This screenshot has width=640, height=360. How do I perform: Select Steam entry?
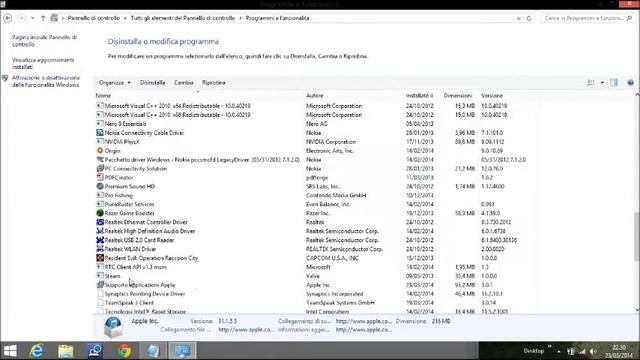coord(112,276)
